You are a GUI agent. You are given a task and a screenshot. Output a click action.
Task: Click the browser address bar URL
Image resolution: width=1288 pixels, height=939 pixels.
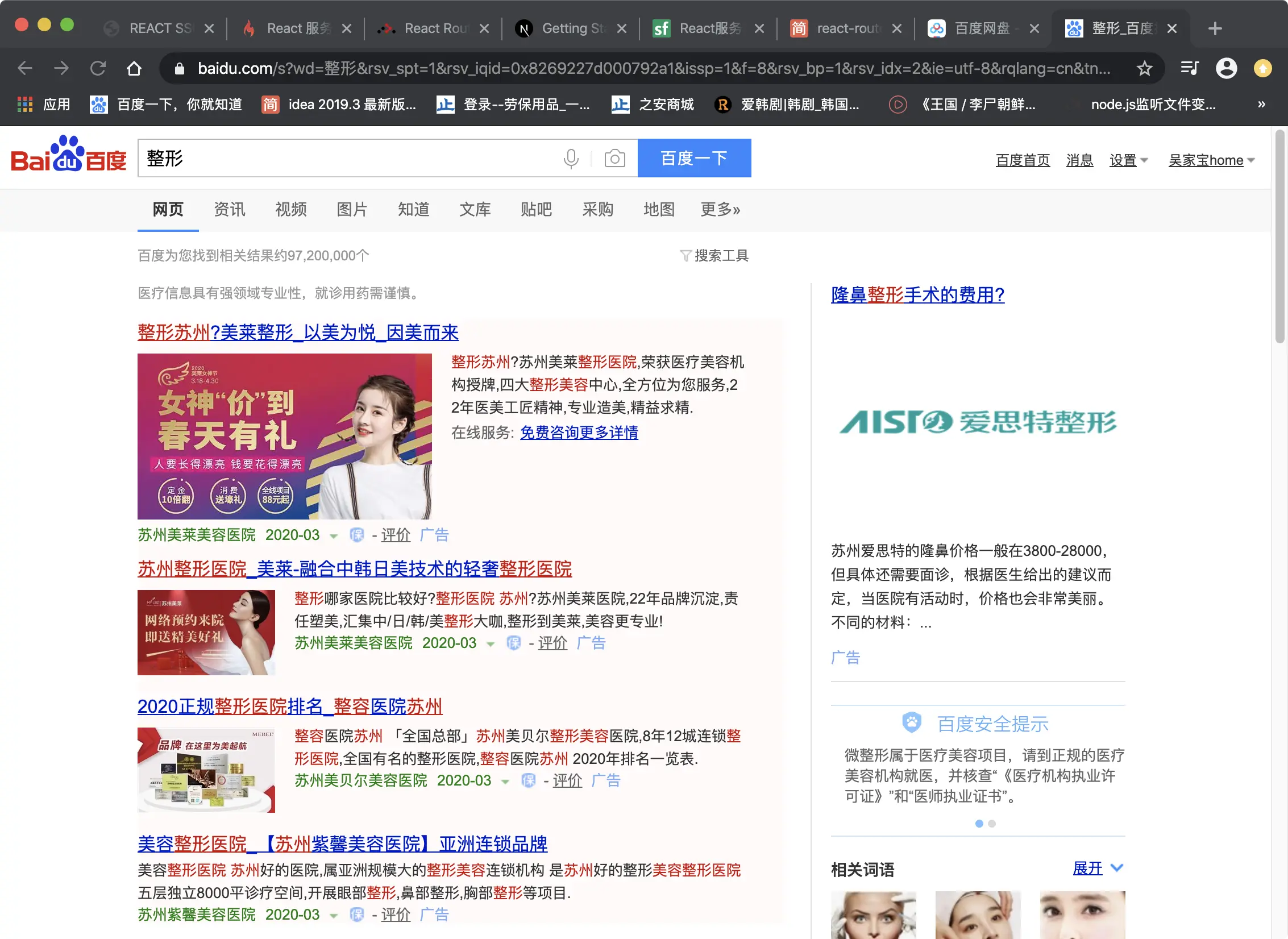click(654, 69)
